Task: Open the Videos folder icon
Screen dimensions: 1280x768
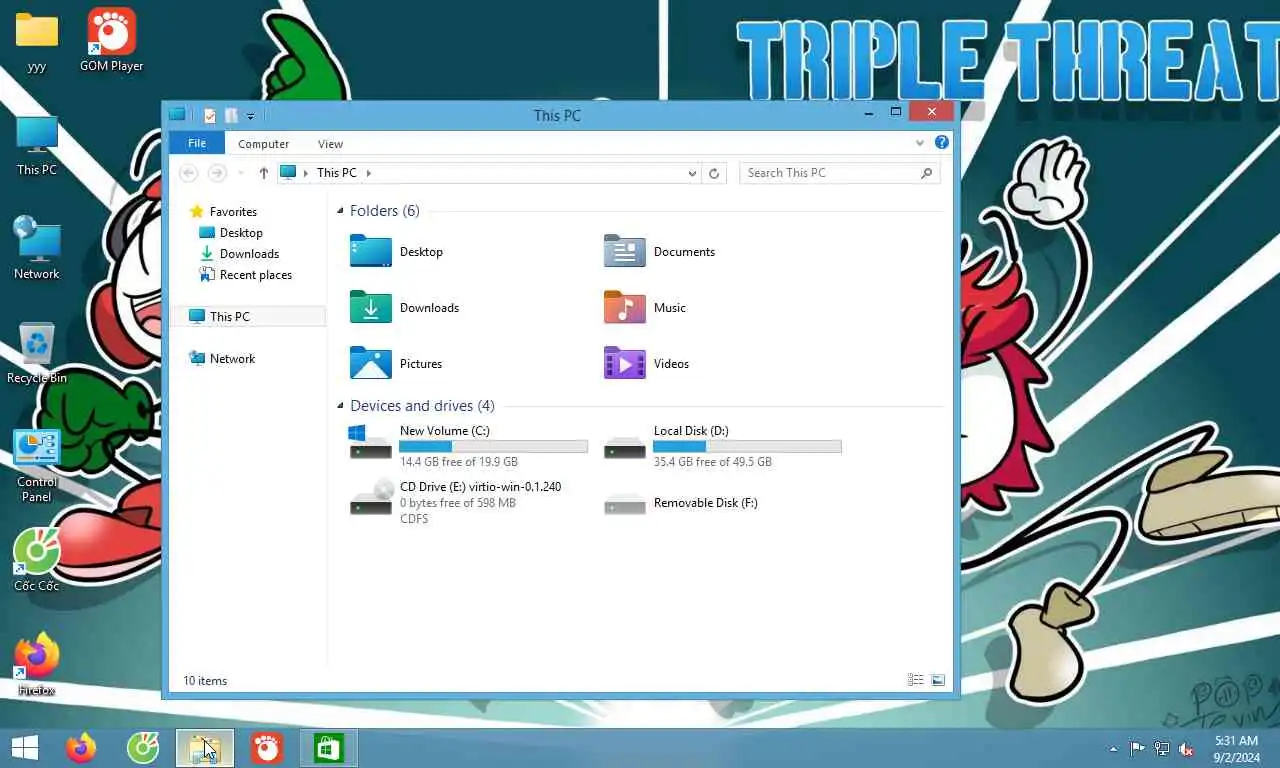Action: pyautogui.click(x=625, y=363)
